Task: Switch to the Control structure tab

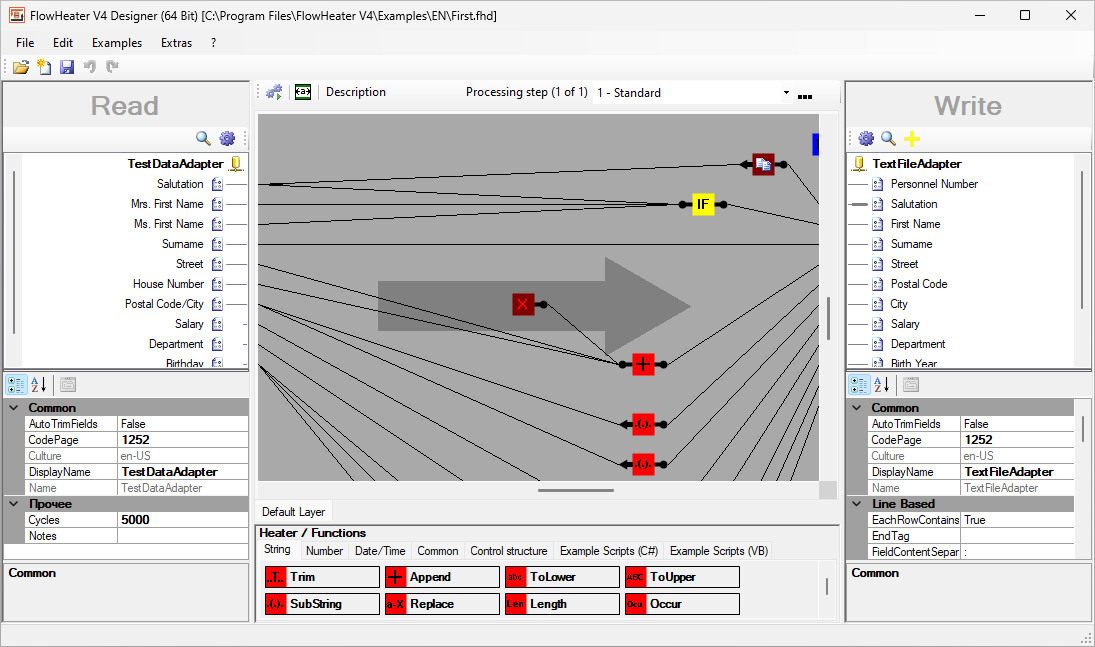Action: tap(508, 551)
